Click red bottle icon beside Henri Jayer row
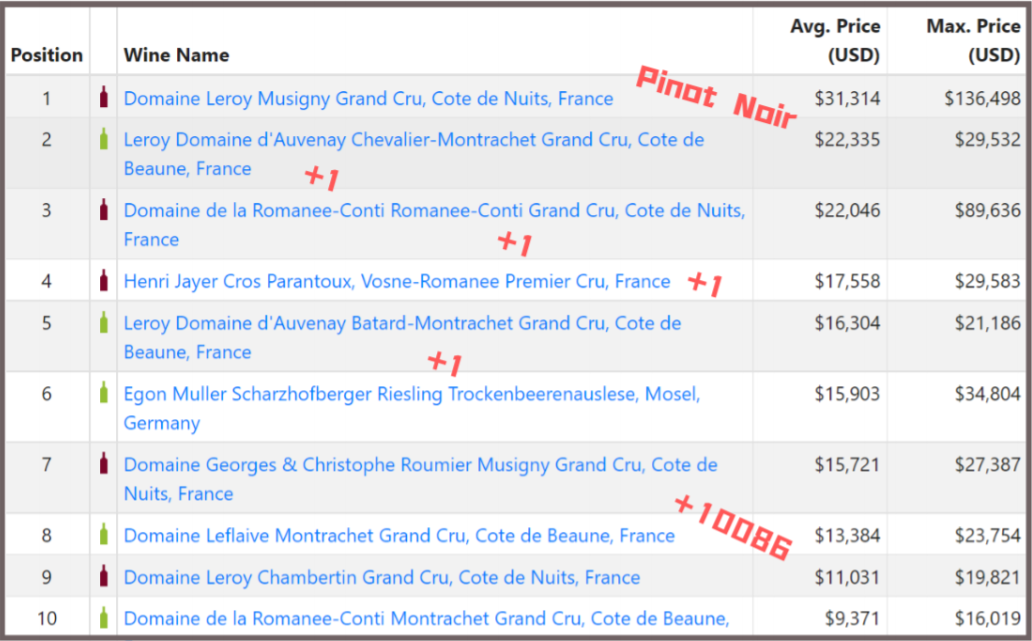This screenshot has width=1032, height=641. tap(103, 282)
